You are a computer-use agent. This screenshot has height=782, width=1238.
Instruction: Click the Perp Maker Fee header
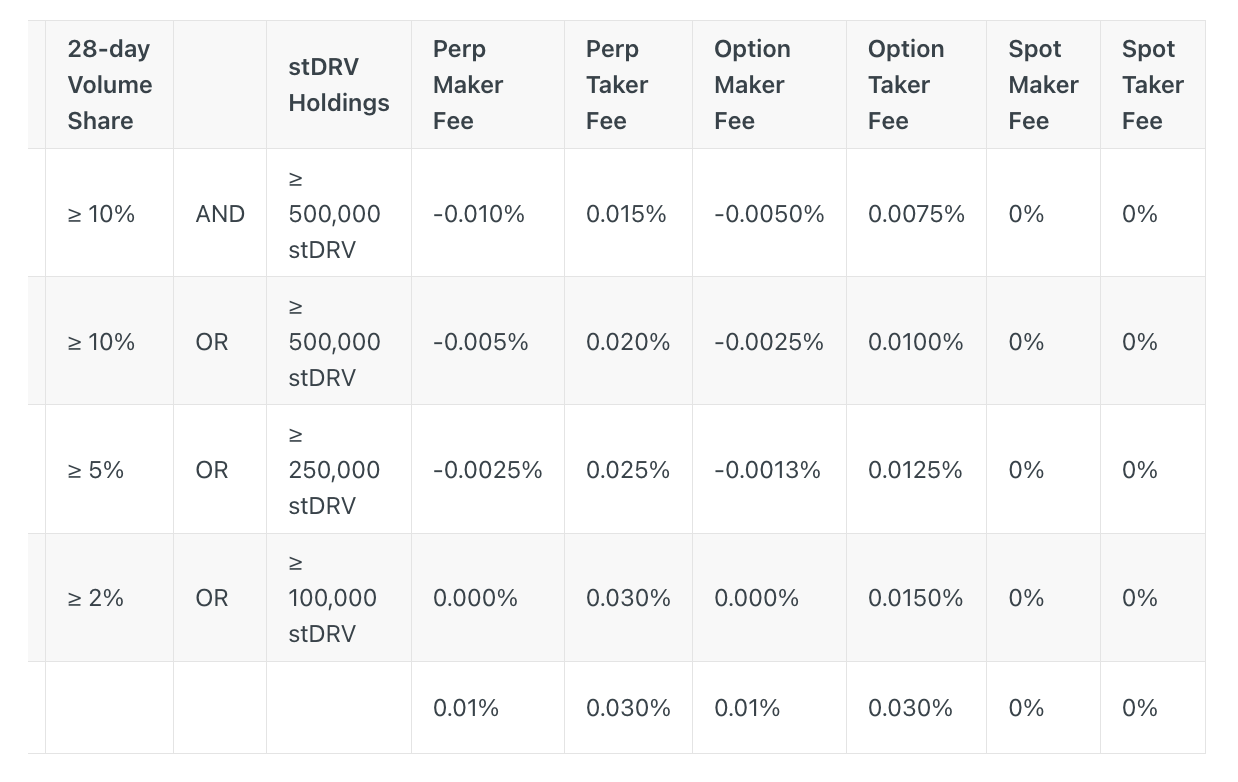tap(488, 85)
